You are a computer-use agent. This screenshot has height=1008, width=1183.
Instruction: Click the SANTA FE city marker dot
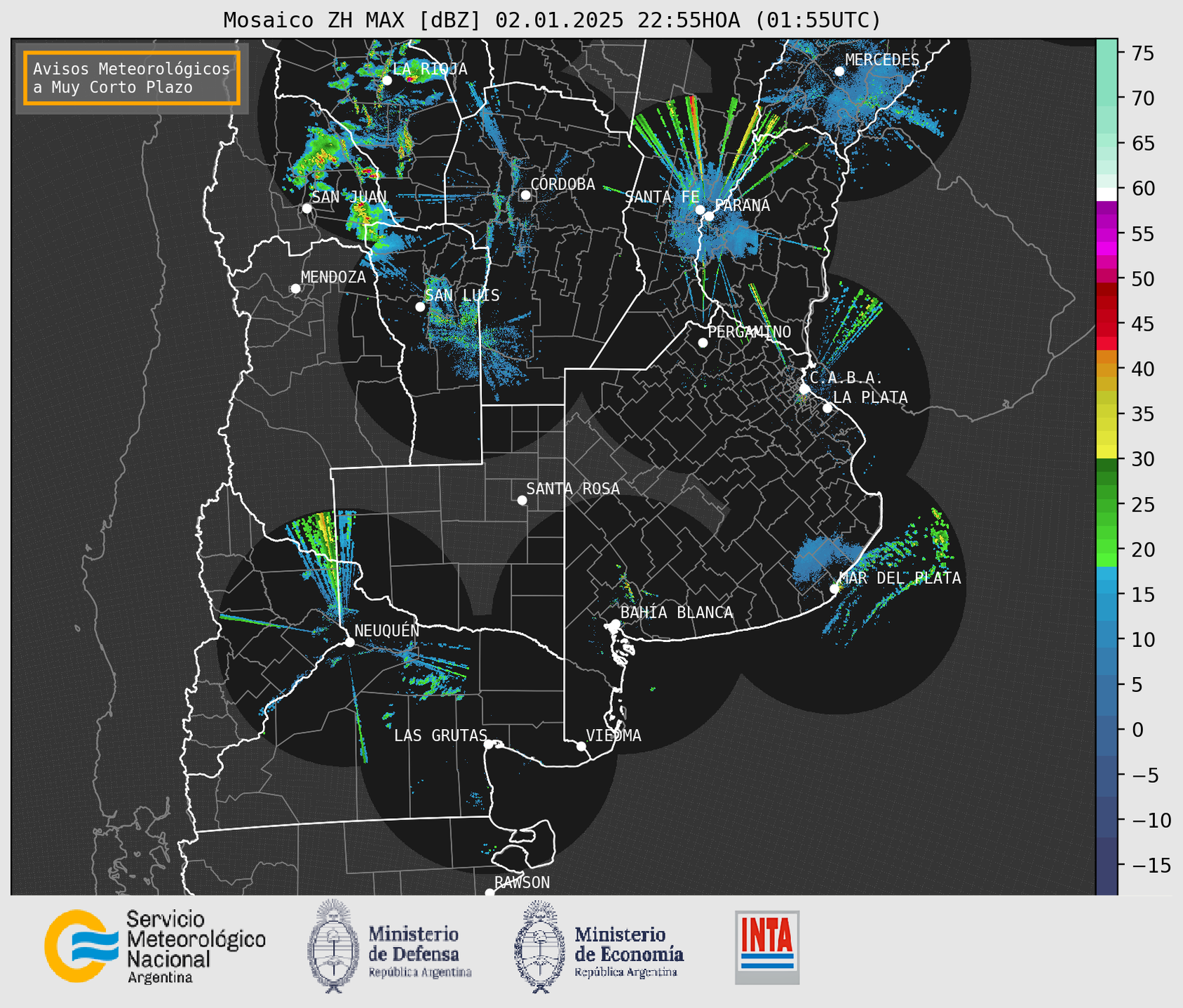(700, 210)
